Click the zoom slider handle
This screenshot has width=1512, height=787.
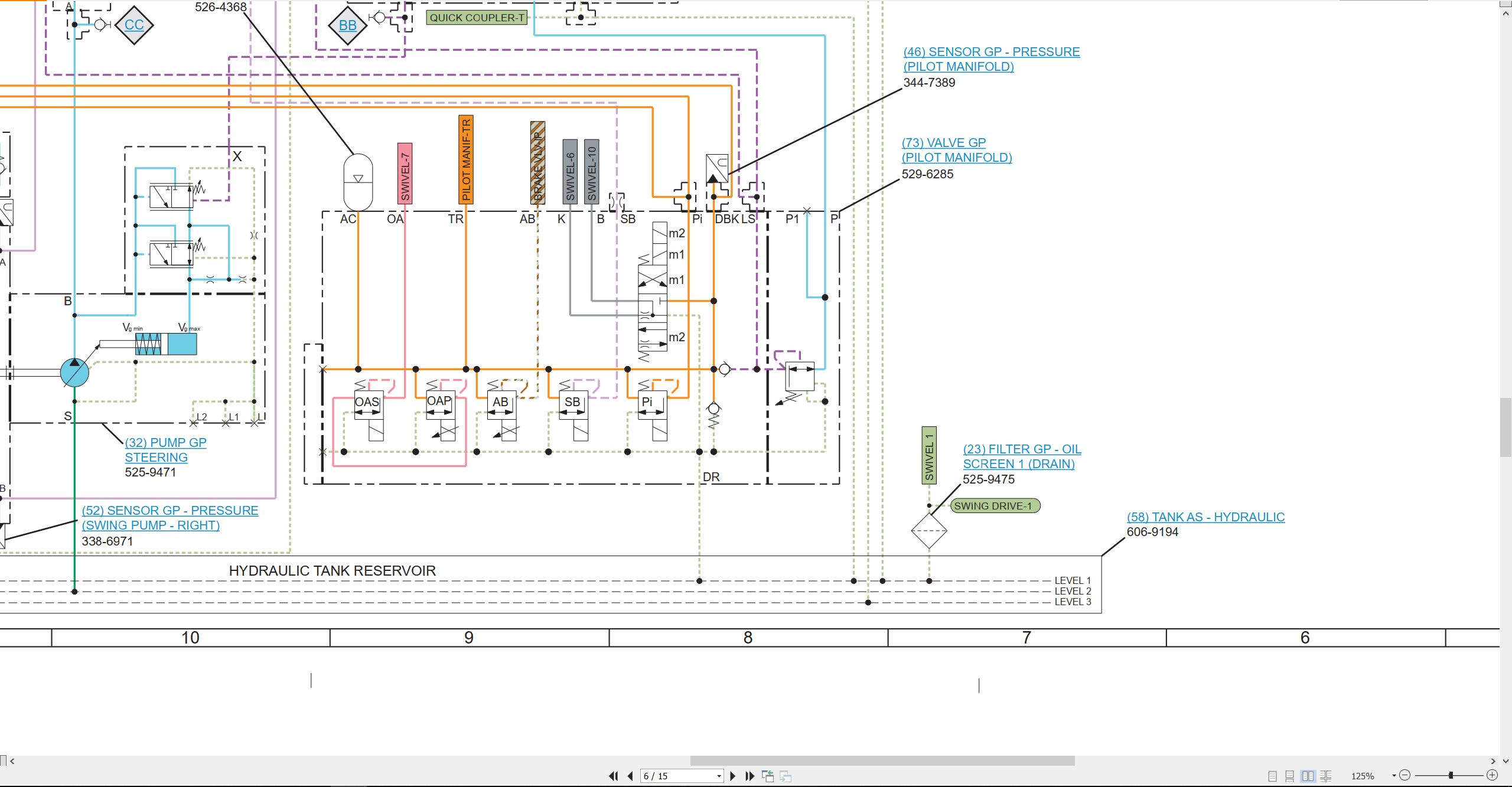pyautogui.click(x=1451, y=775)
